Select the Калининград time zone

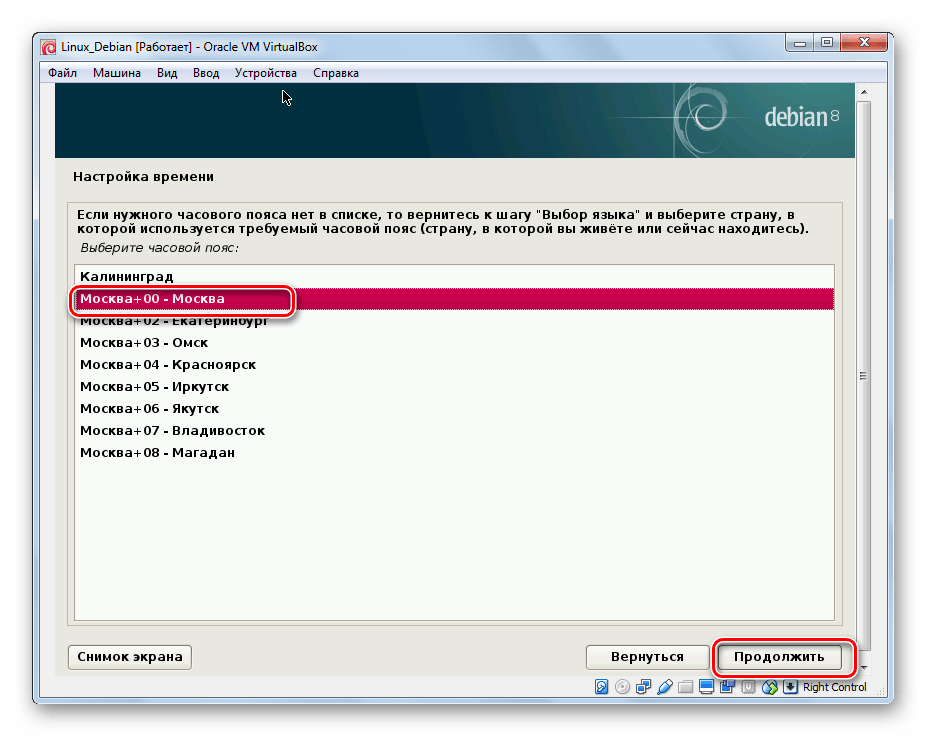click(x=127, y=276)
